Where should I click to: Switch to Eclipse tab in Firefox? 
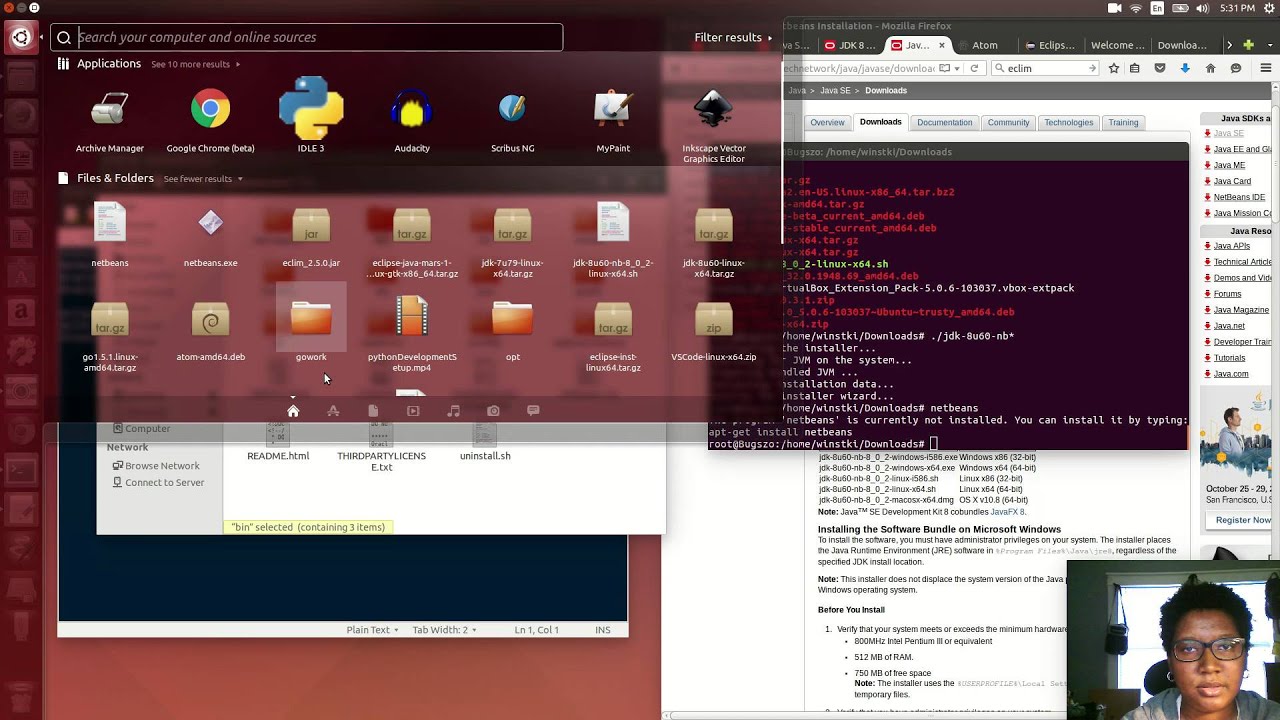(x=1050, y=45)
